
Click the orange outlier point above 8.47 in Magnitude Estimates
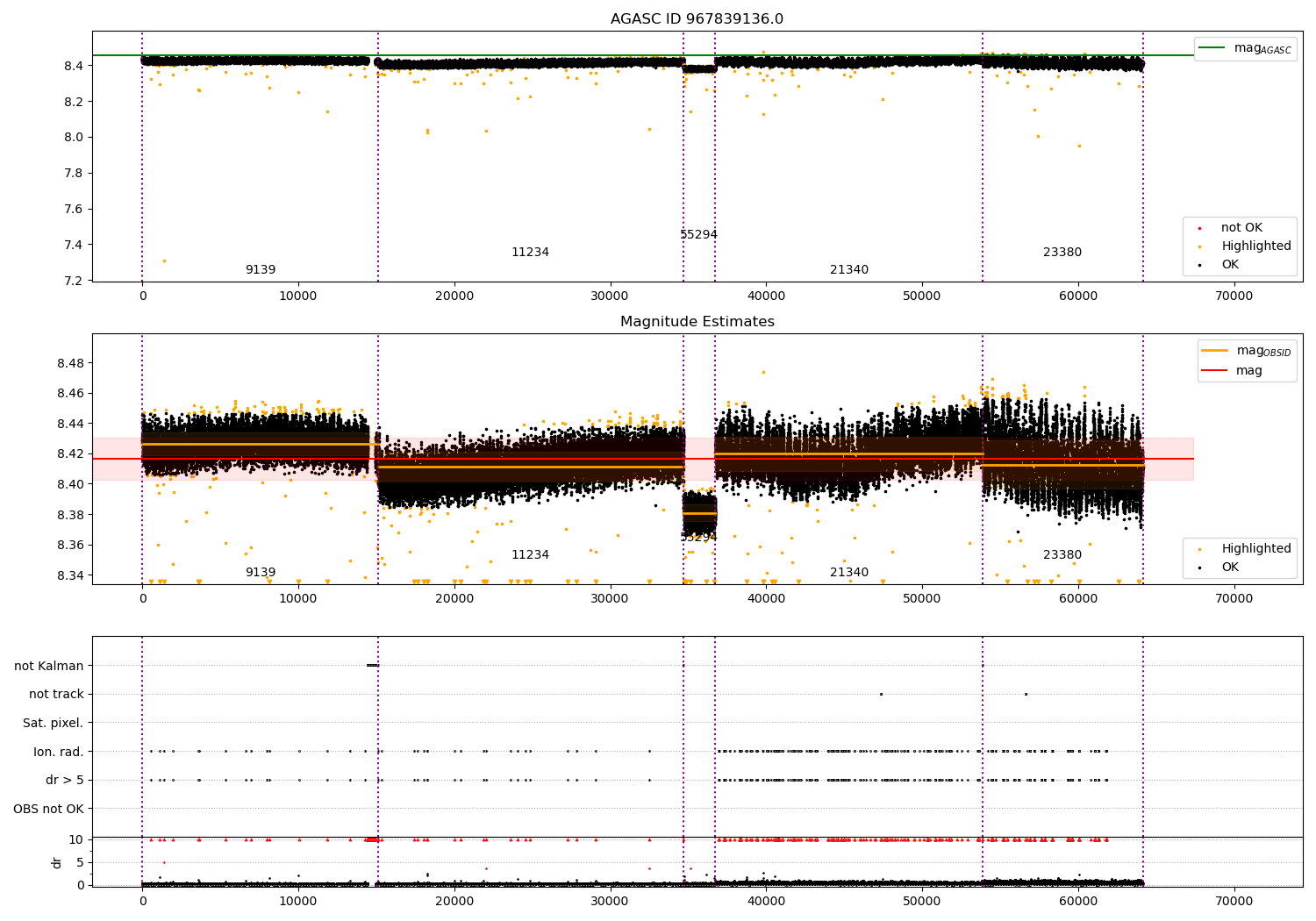[x=763, y=372]
